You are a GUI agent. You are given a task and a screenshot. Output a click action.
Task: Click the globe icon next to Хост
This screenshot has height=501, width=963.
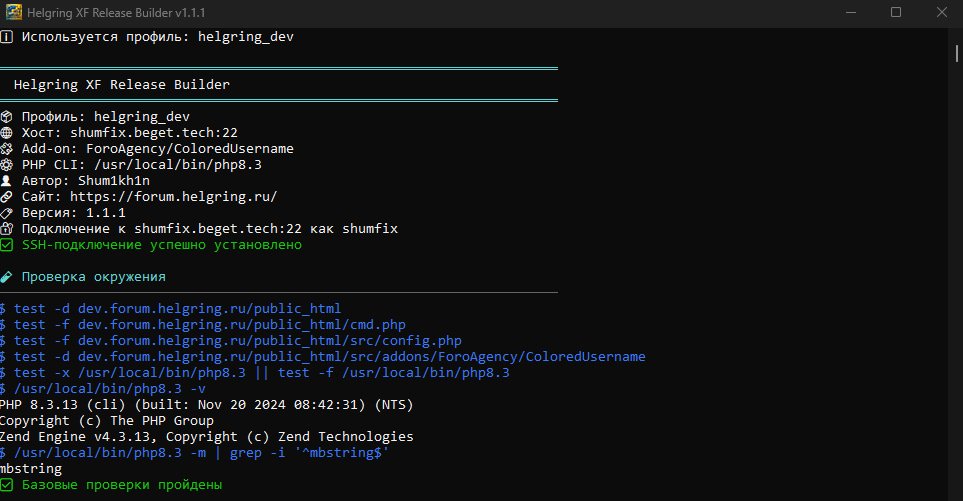coord(6,133)
